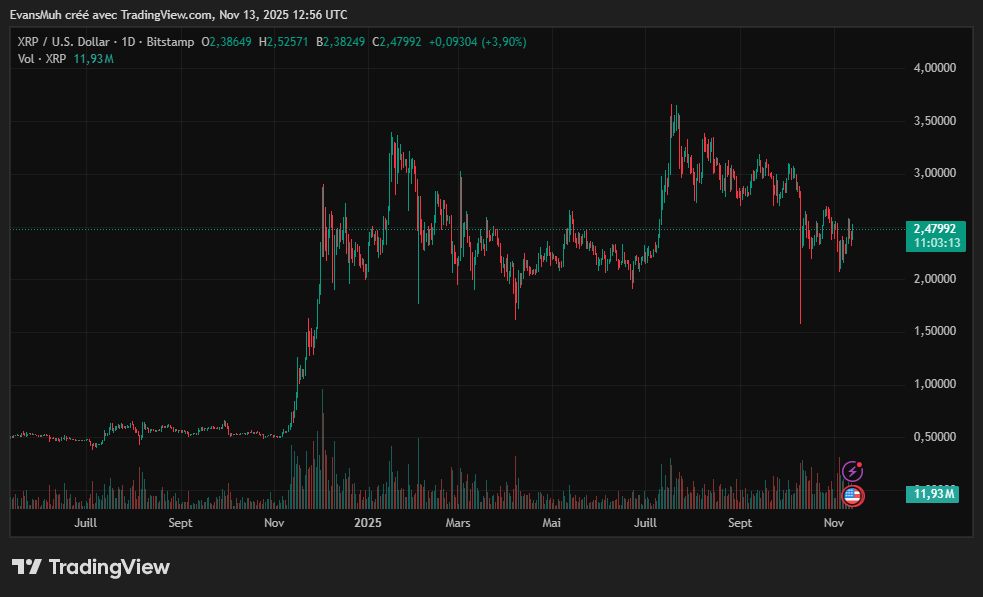Click the close value C2,47992
Viewport: 983px width, 597px height.
pos(397,42)
